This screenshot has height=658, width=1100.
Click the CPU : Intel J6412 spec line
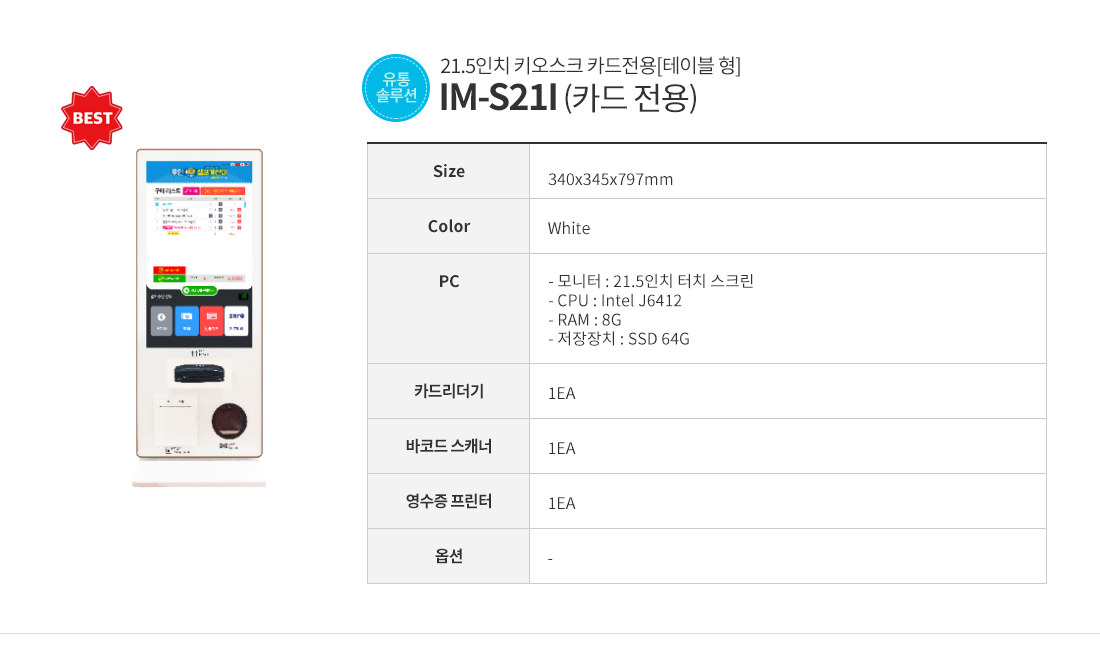pos(615,300)
